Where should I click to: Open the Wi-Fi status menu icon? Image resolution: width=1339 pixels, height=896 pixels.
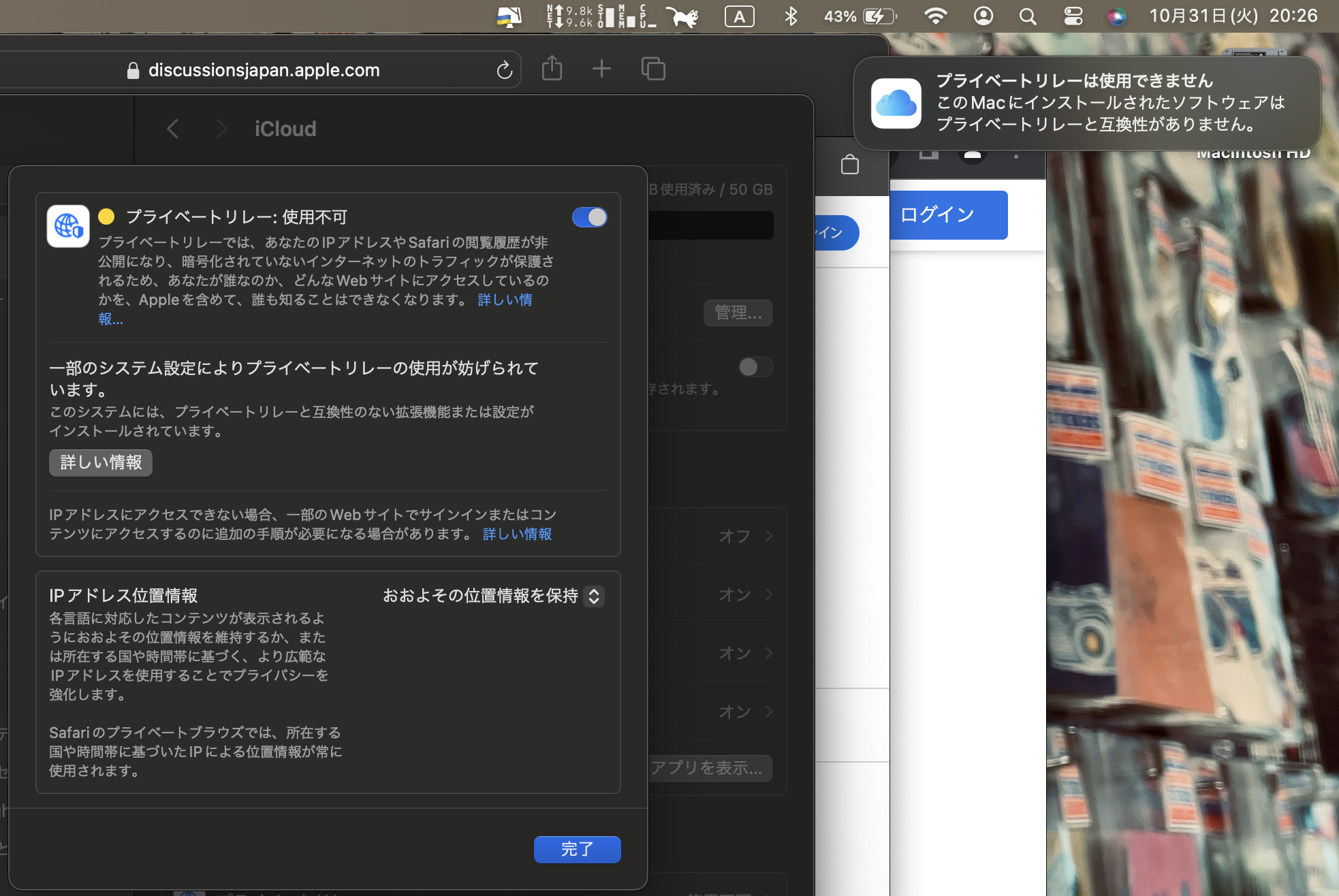[936, 16]
